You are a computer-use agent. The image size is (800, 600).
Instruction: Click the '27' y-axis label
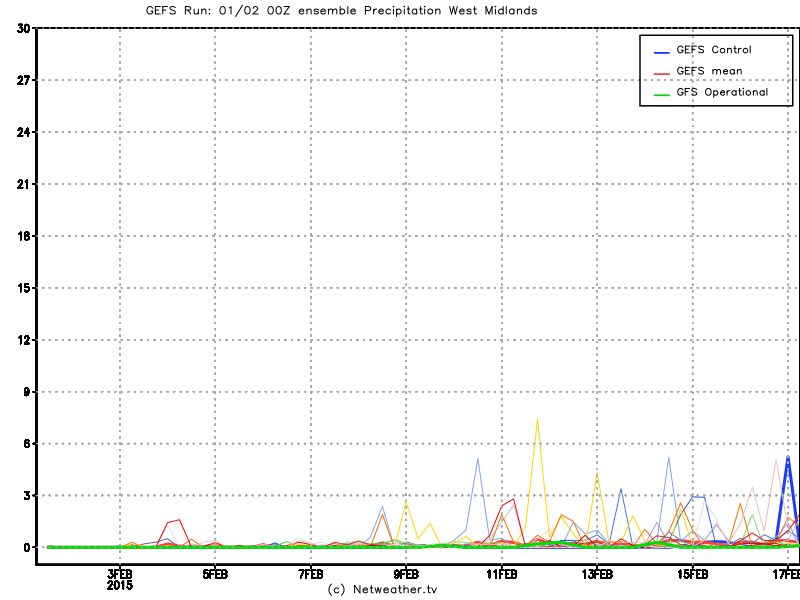point(23,80)
